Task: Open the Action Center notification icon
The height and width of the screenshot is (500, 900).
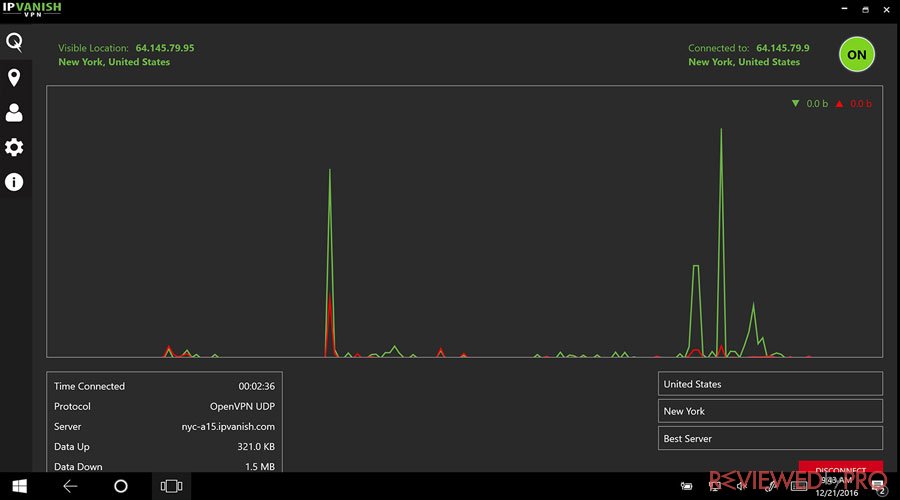Action: click(878, 487)
